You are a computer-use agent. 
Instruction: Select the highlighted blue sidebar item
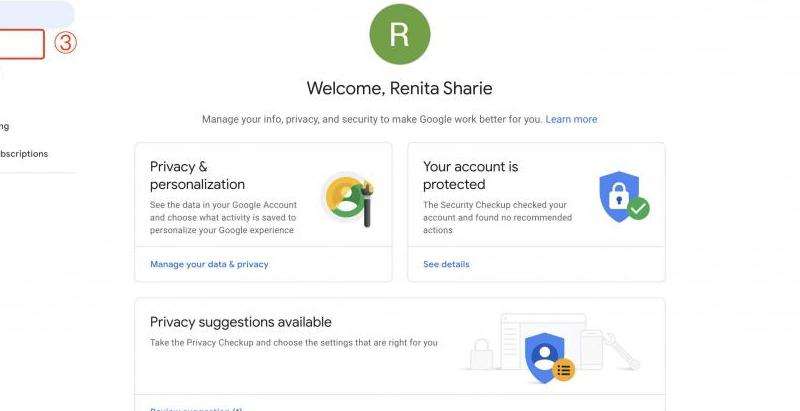click(36, 13)
